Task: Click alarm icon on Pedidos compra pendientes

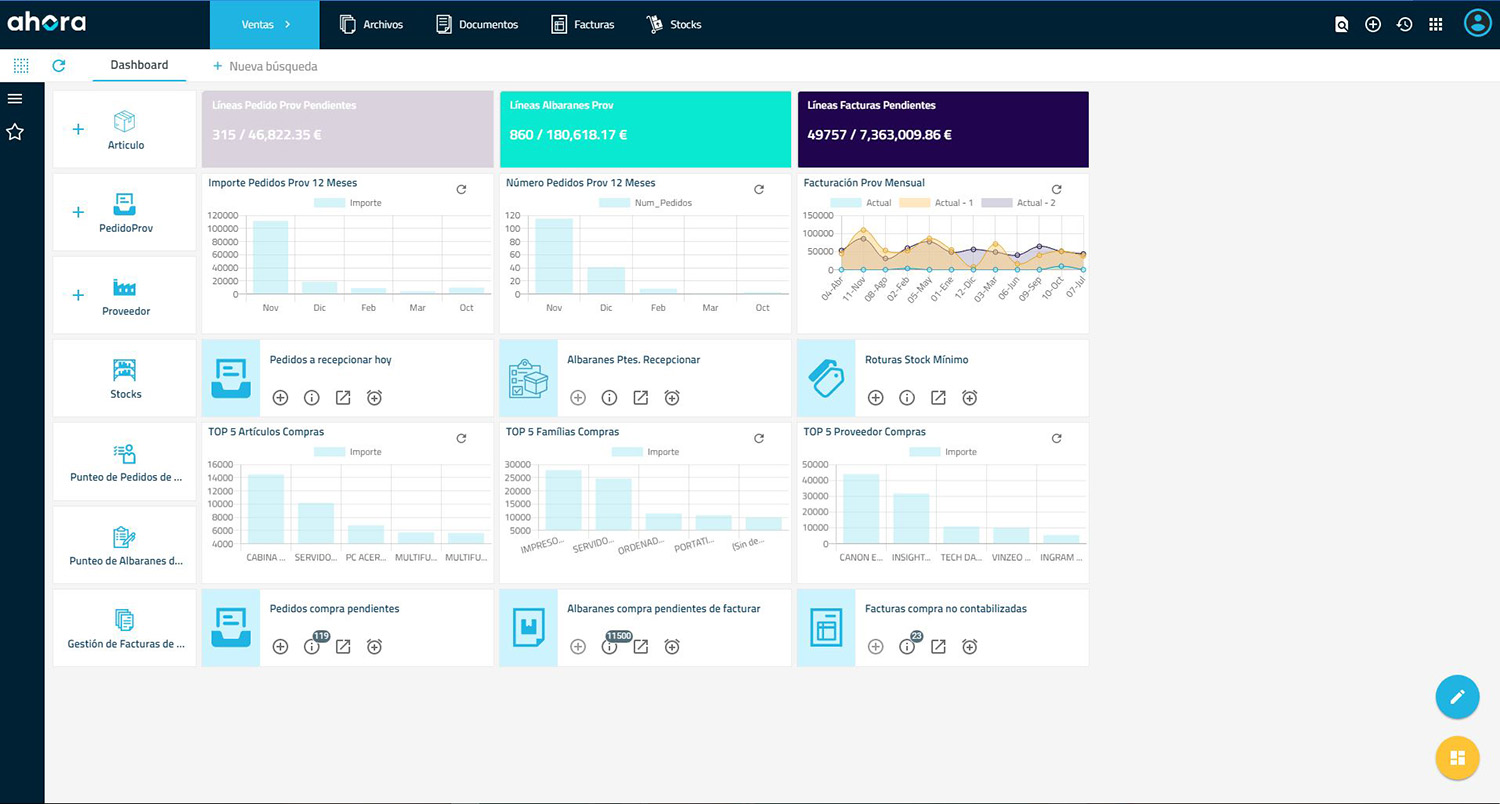Action: [x=374, y=647]
